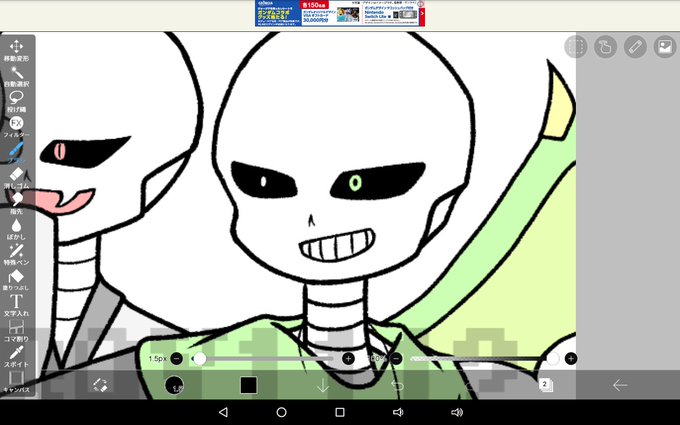The height and width of the screenshot is (425, 680).
Task: Open the ad info circle icon
Action: point(421,3)
